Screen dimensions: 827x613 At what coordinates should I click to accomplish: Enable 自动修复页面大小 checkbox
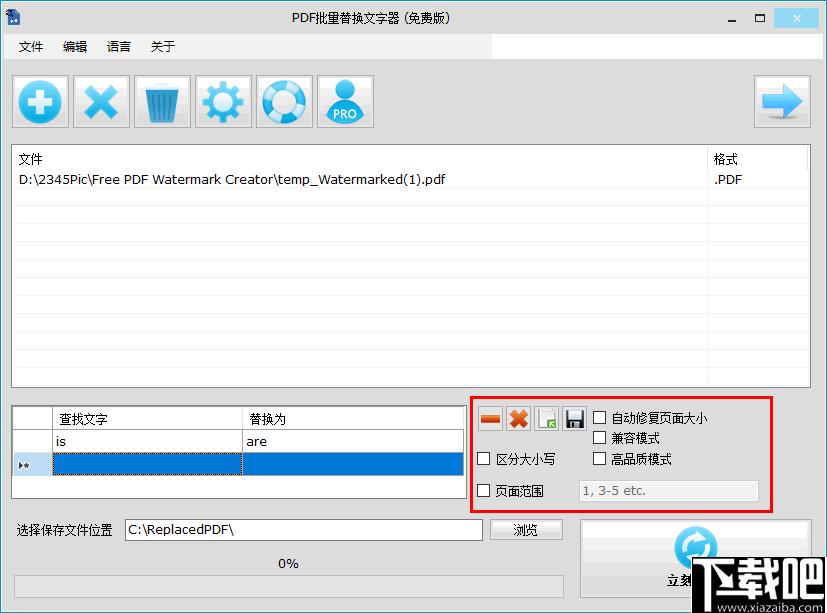599,418
